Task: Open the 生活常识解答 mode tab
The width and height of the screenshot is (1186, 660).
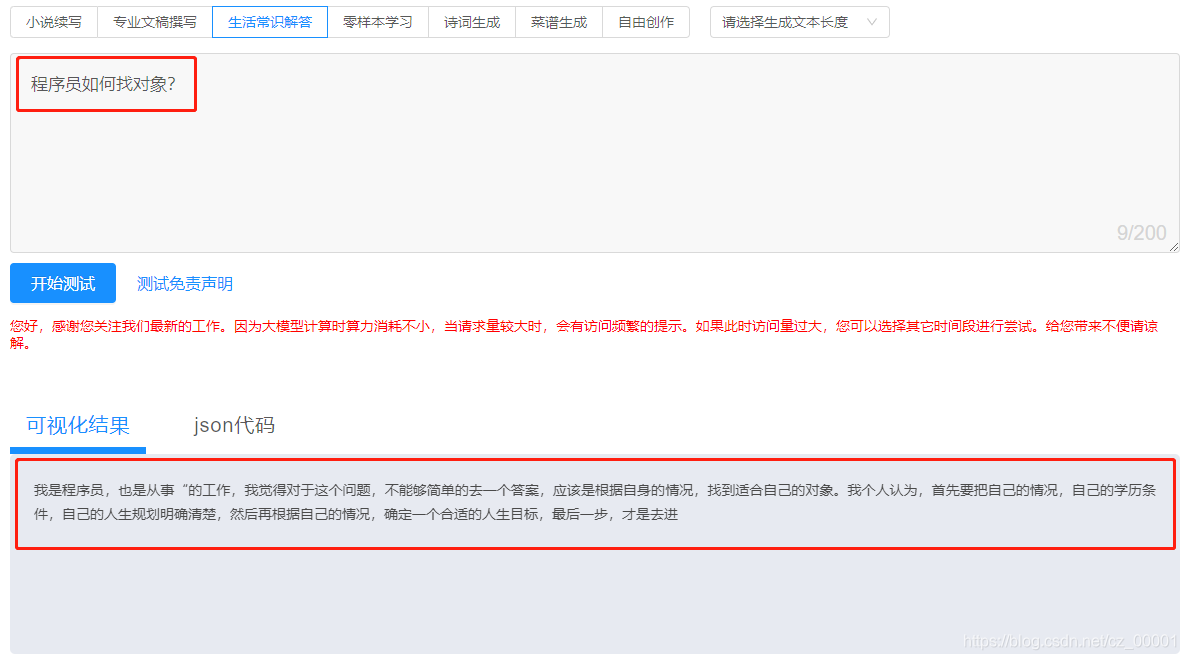Action: (x=269, y=21)
